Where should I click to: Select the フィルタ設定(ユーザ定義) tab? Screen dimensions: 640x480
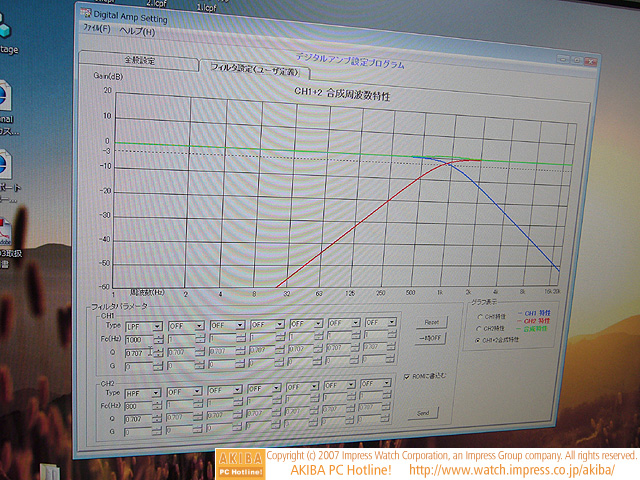[253, 69]
